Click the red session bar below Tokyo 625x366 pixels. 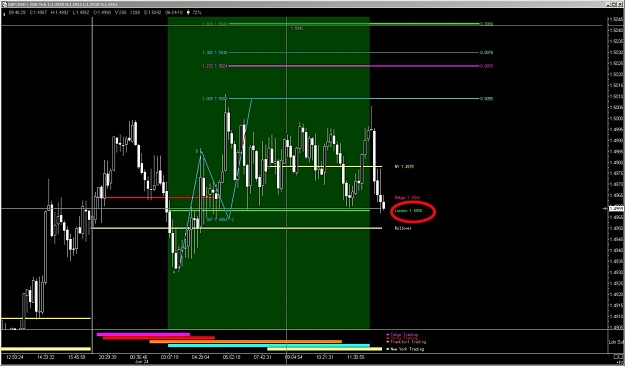click(159, 338)
